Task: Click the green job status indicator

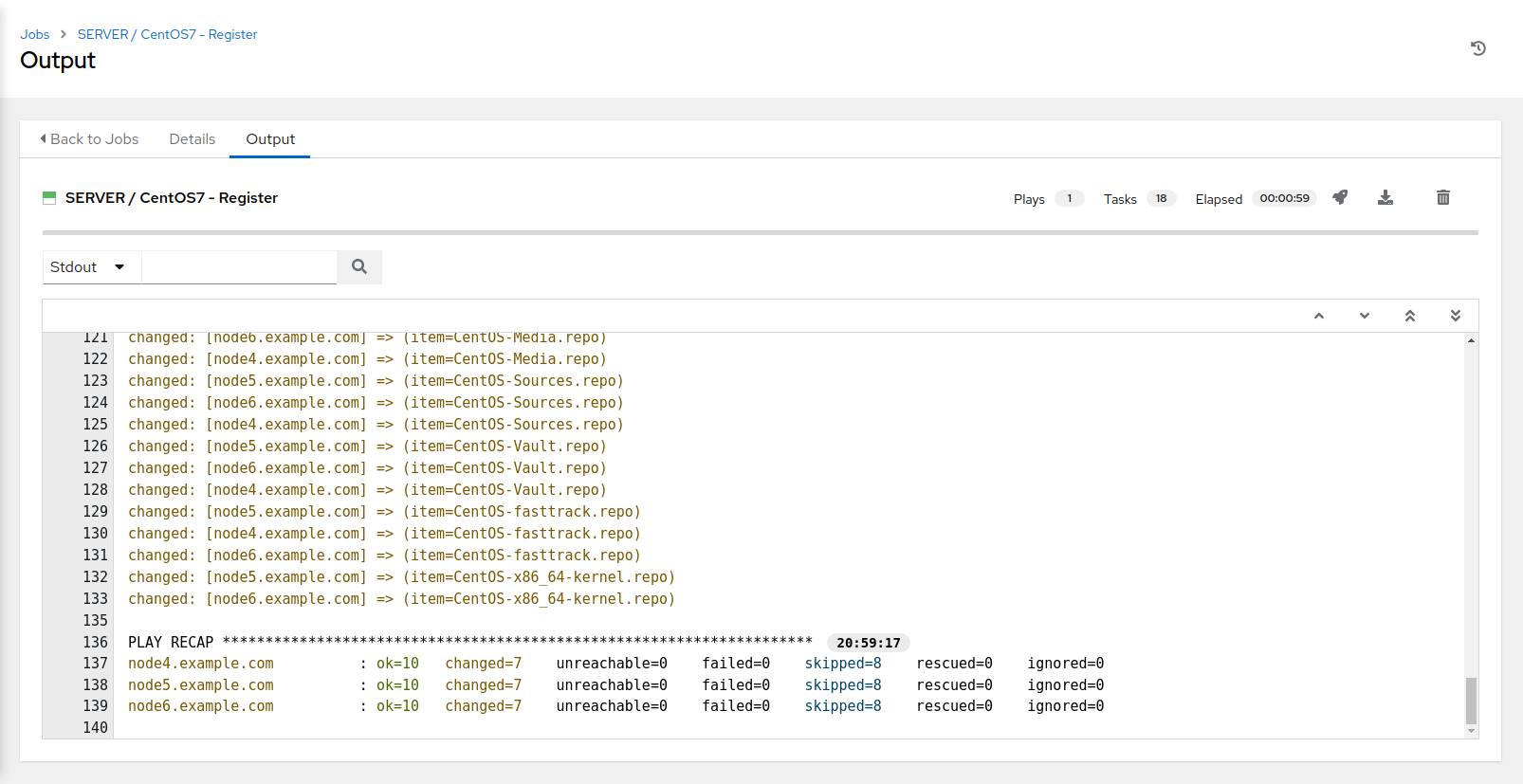Action: (49, 197)
